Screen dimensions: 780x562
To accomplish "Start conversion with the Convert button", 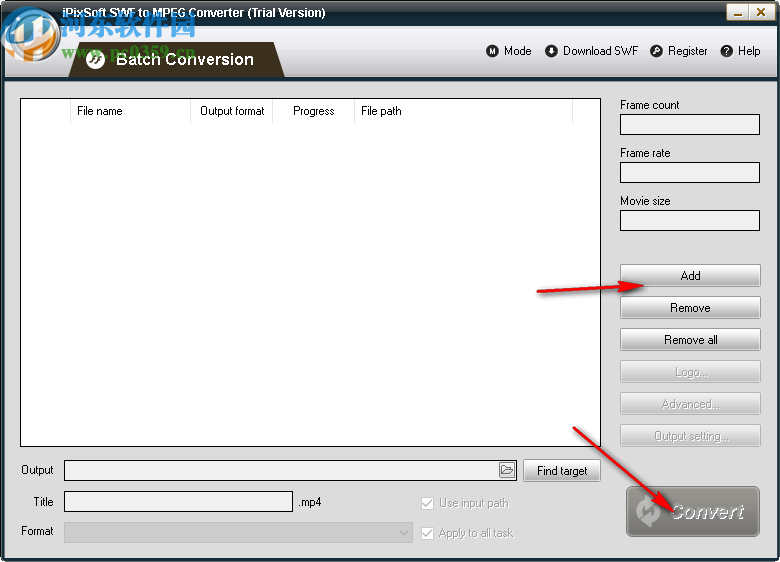I will (x=692, y=511).
